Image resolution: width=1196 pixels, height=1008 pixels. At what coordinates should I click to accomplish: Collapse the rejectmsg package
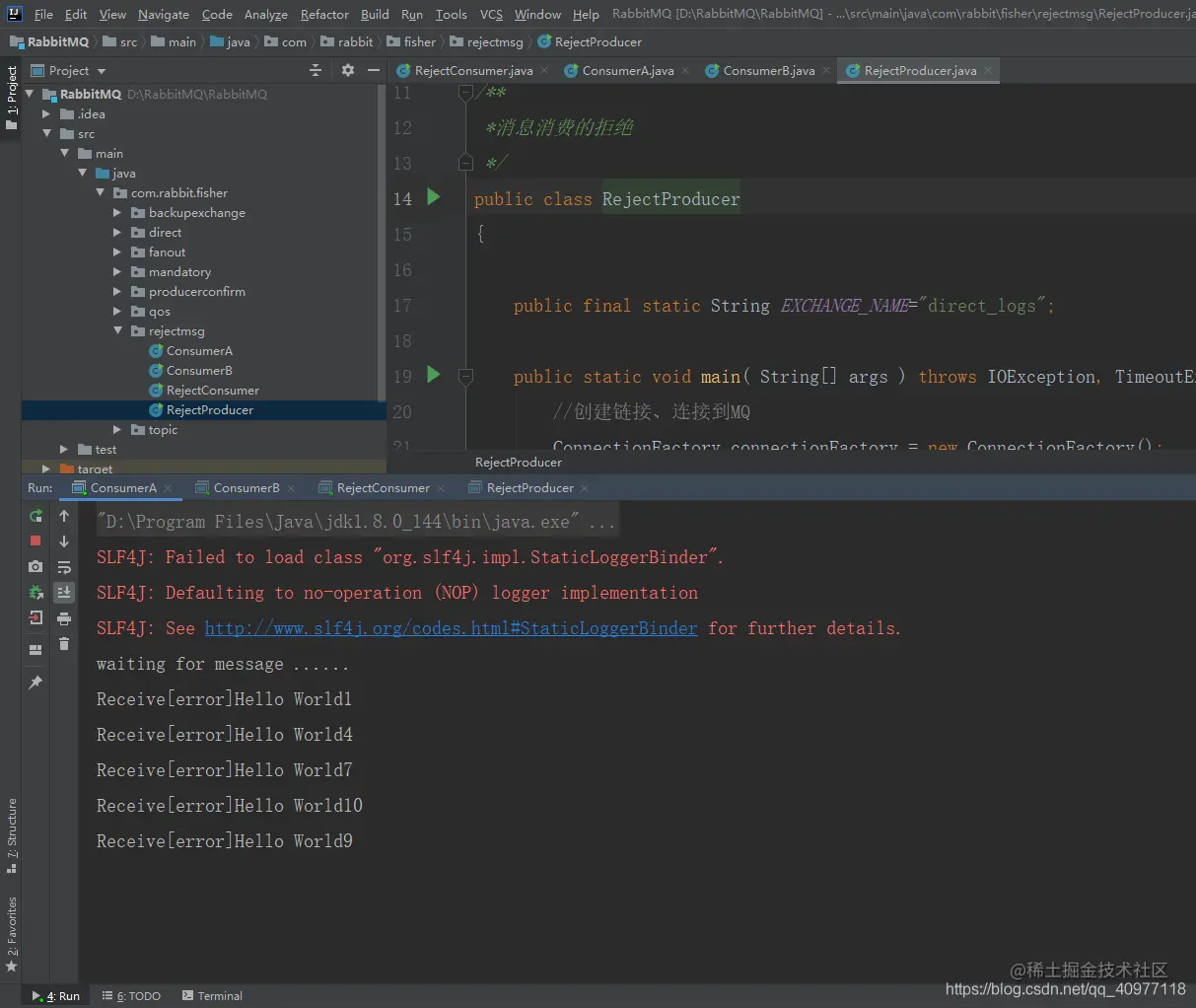pyautogui.click(x=117, y=330)
